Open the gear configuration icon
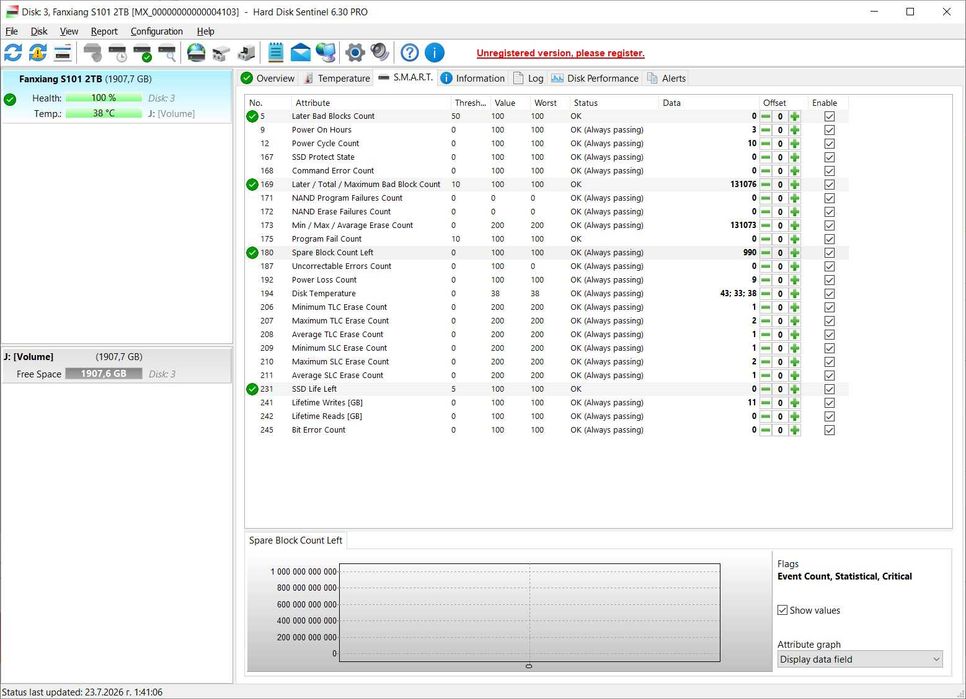The height and width of the screenshot is (699, 966). [355, 53]
